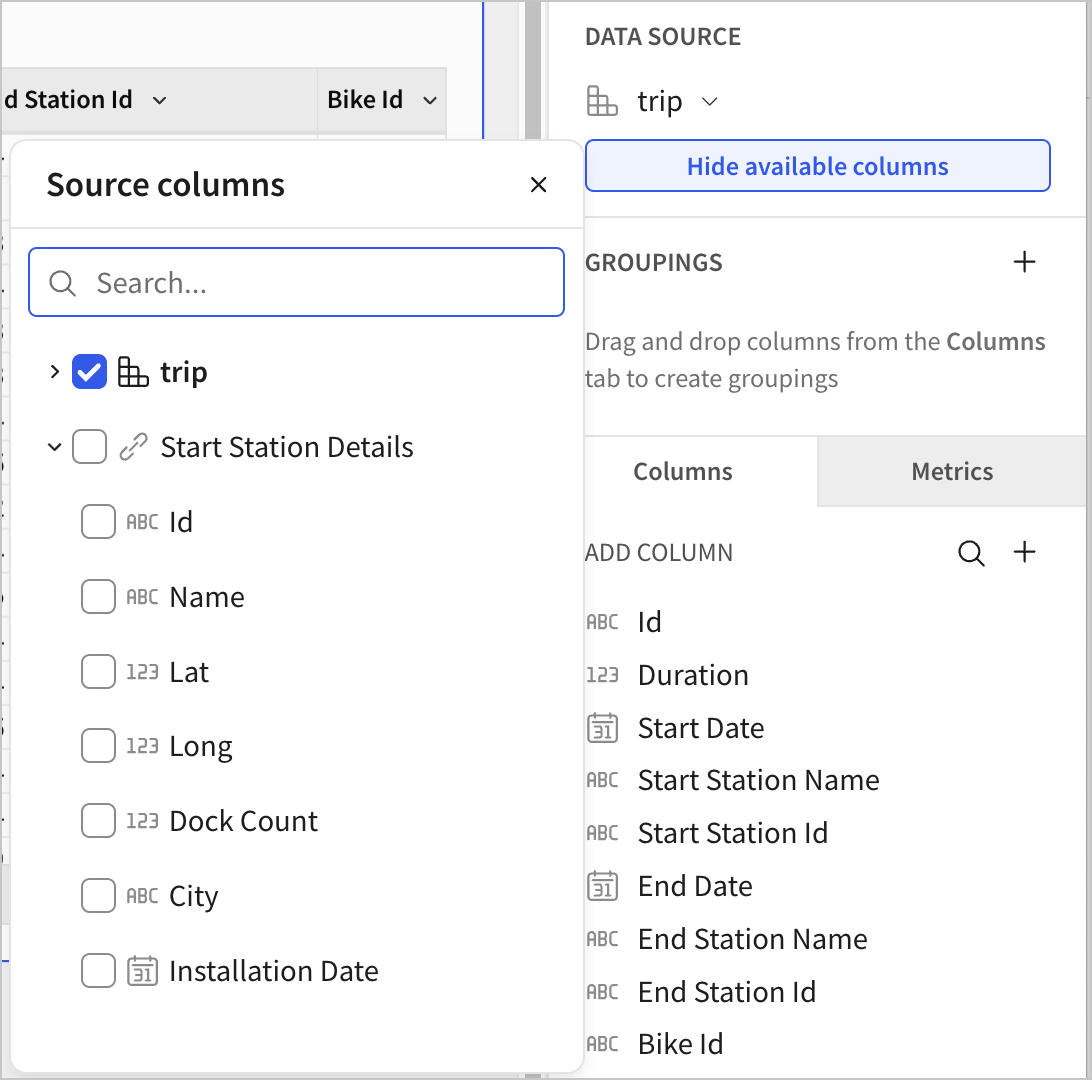Click the ABC type icon beside Start Station Name

coord(601,780)
